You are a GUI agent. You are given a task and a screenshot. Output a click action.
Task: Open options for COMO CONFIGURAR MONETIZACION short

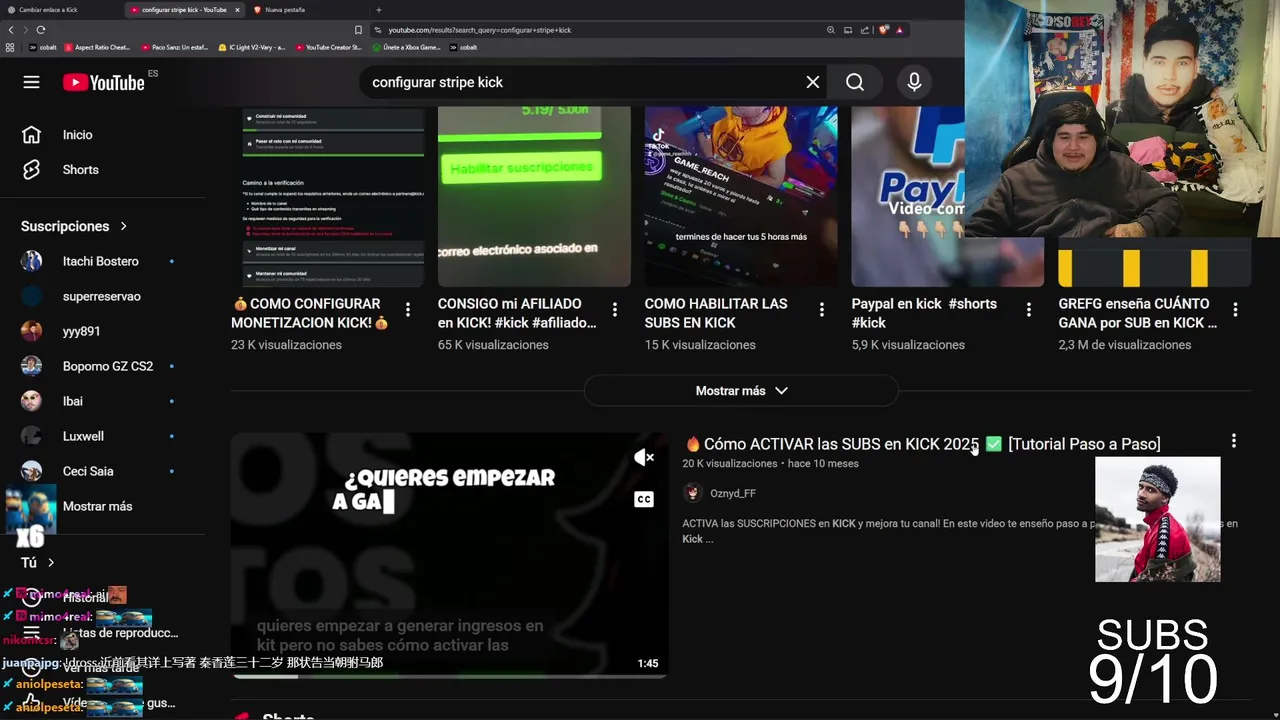pos(407,310)
